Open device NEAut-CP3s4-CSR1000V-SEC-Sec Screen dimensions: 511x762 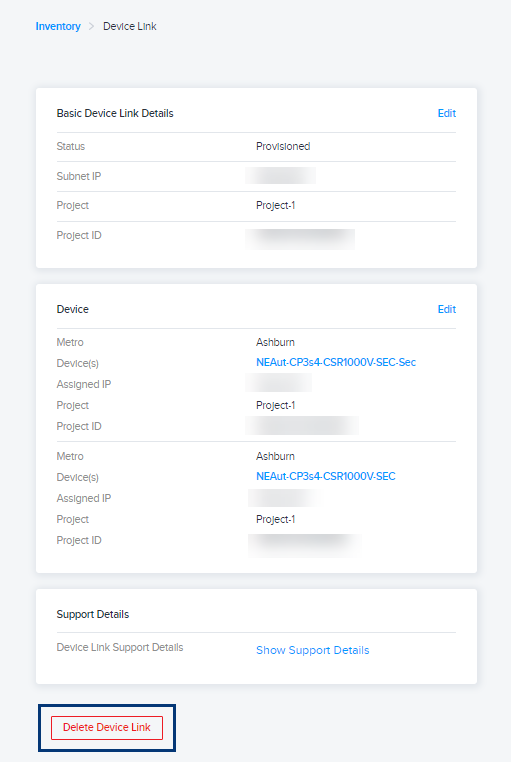click(336, 362)
